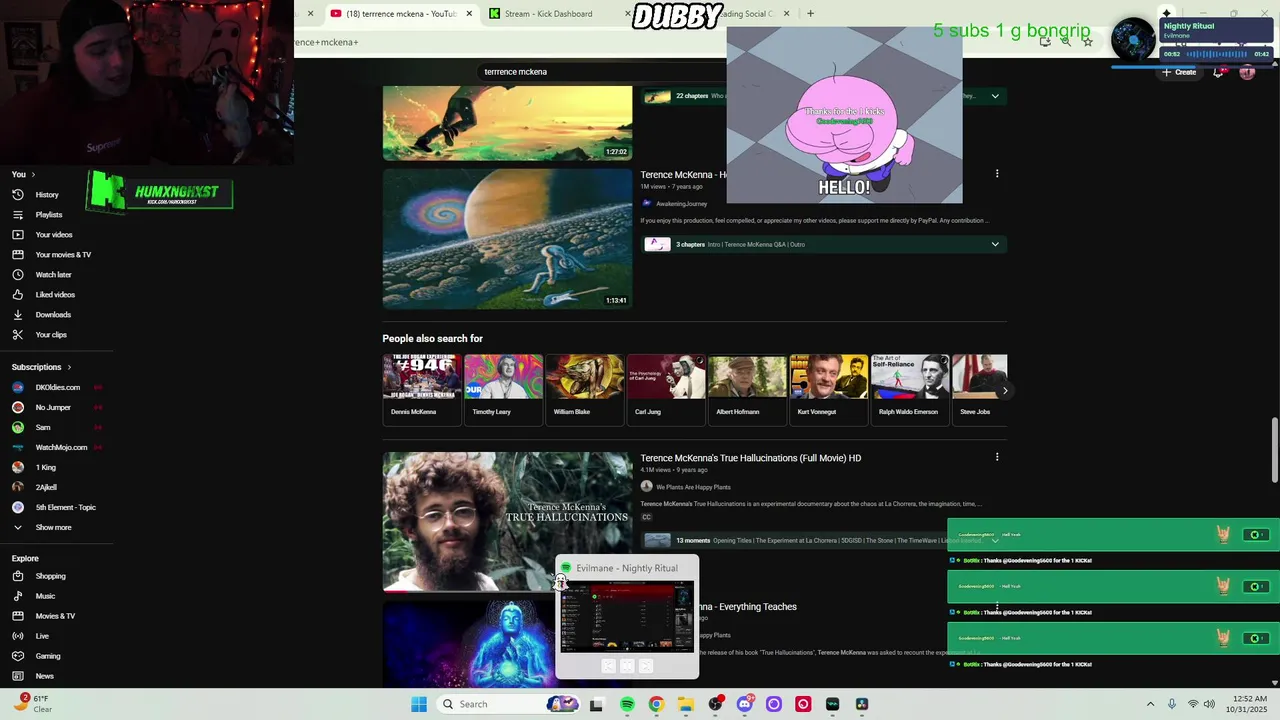Open WatchMojo.com subscription

click(x=61, y=447)
